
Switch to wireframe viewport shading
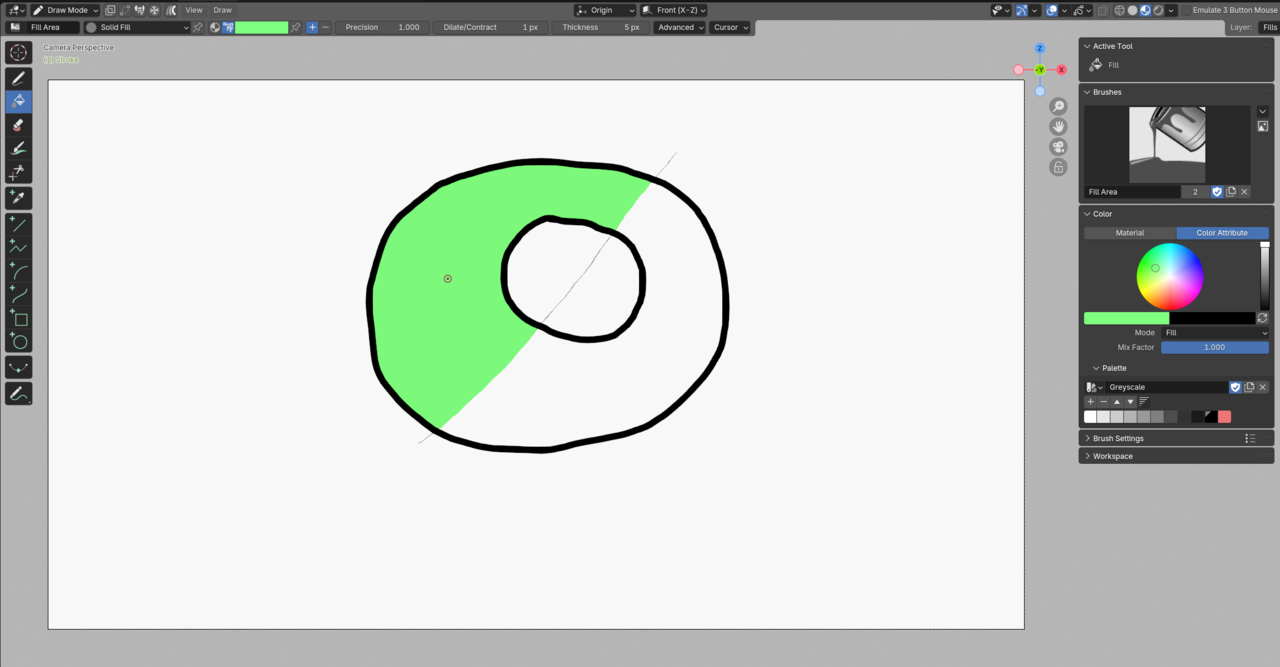1120,10
